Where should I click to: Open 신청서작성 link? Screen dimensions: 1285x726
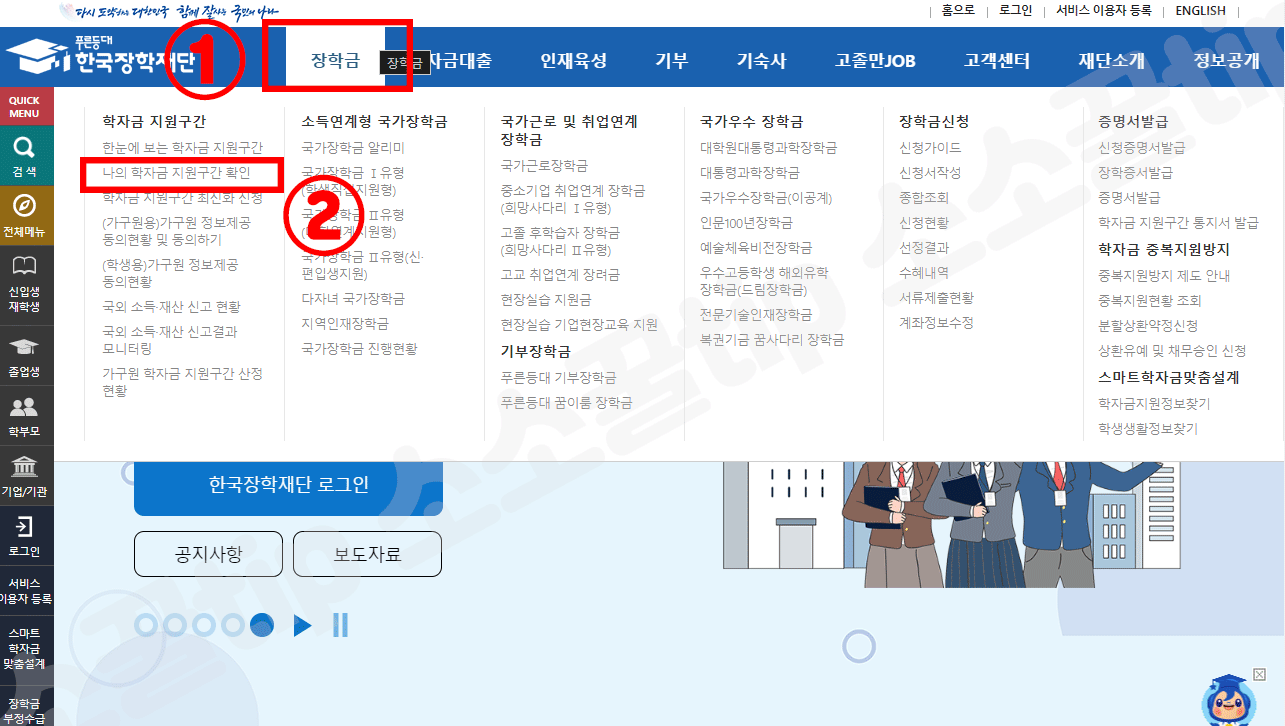pyautogui.click(x=930, y=172)
